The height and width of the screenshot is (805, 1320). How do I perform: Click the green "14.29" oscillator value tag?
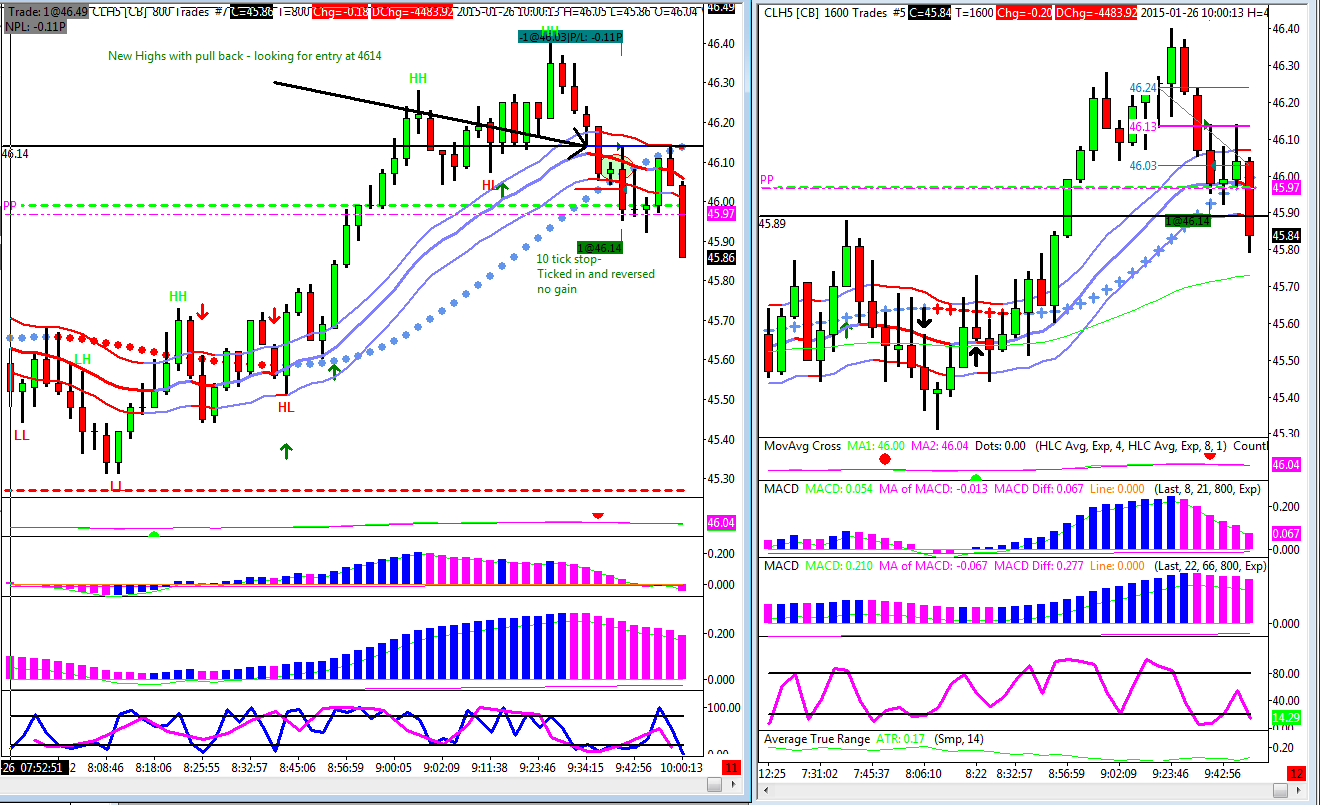(x=1286, y=717)
